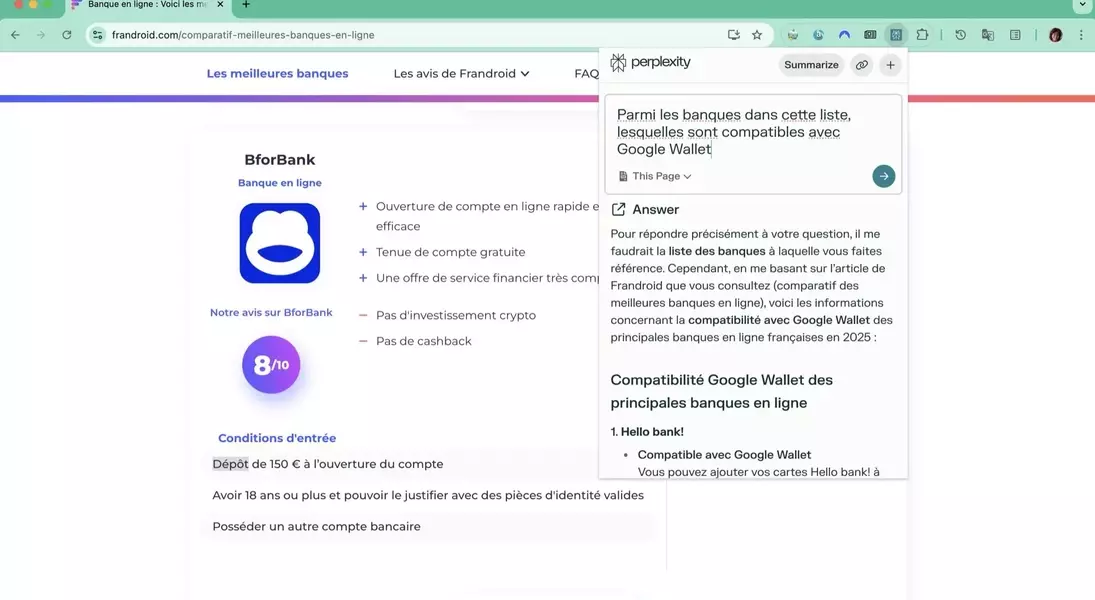Open the browsing history clock icon

[x=961, y=35]
